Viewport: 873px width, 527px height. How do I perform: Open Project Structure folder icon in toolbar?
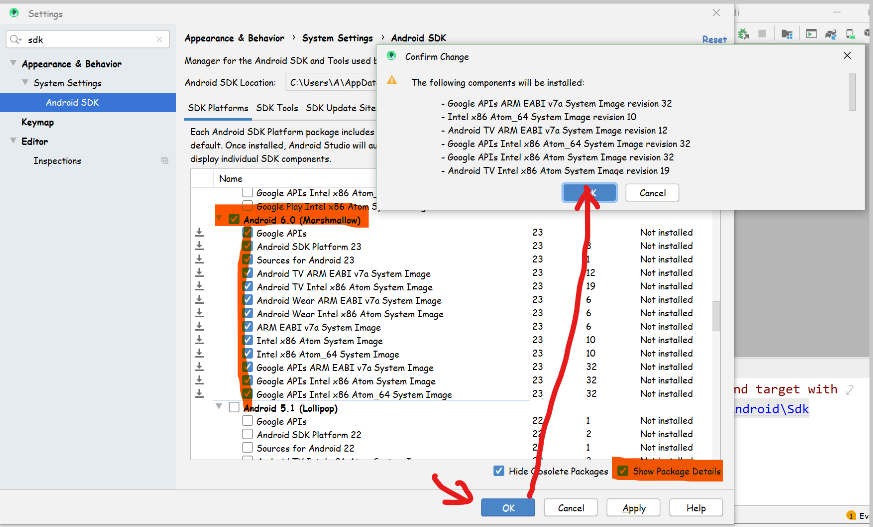pyautogui.click(x=787, y=34)
